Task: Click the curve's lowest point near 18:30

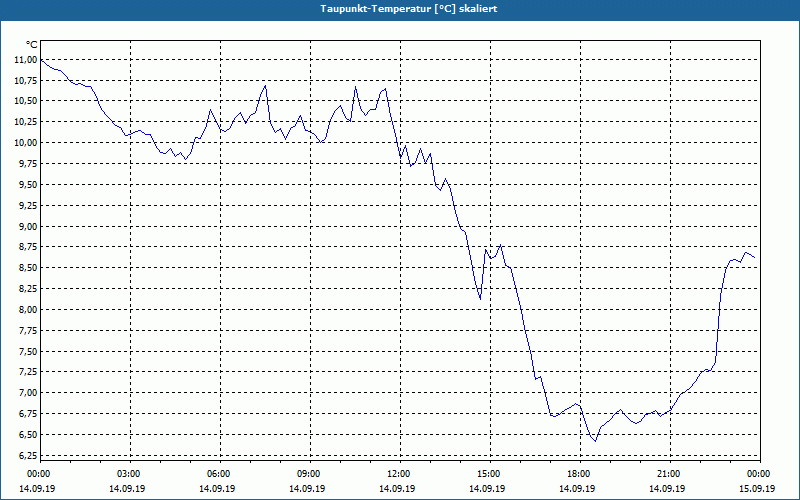Action: pos(595,441)
